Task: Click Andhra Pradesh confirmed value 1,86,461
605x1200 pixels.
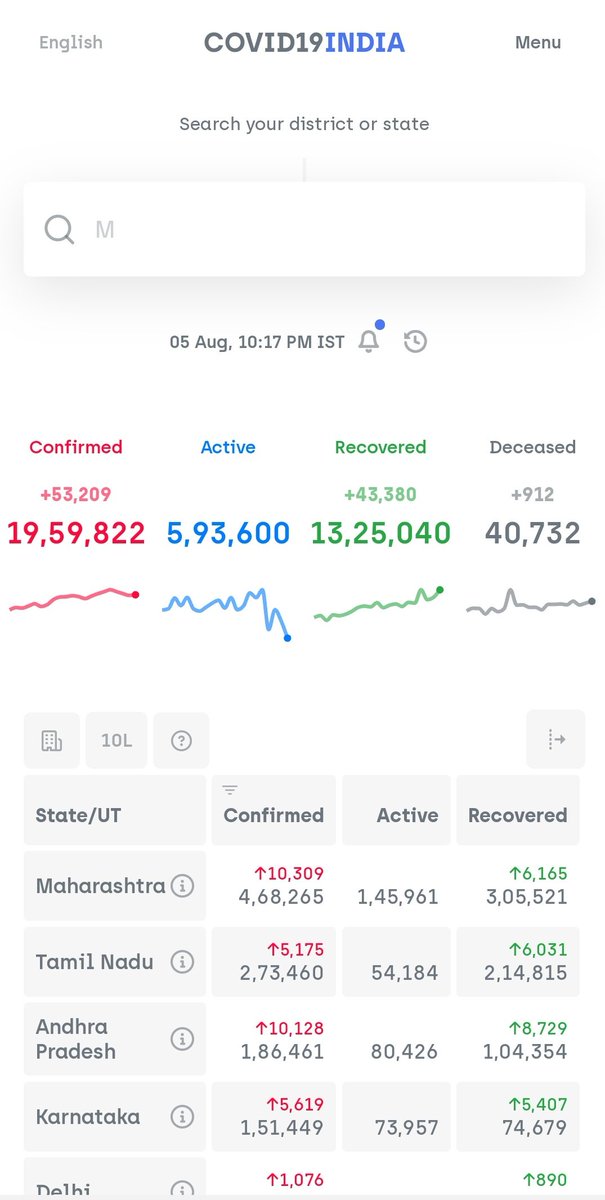Action: (x=282, y=1052)
